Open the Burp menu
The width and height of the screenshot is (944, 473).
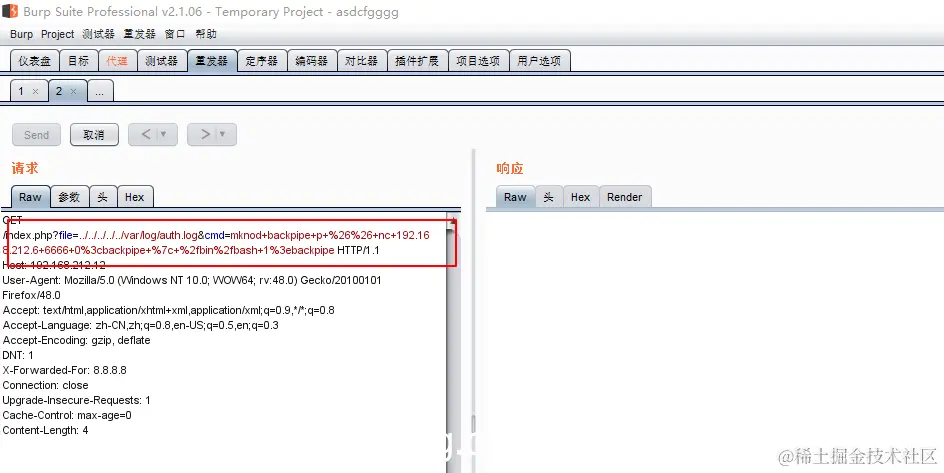[x=21, y=34]
